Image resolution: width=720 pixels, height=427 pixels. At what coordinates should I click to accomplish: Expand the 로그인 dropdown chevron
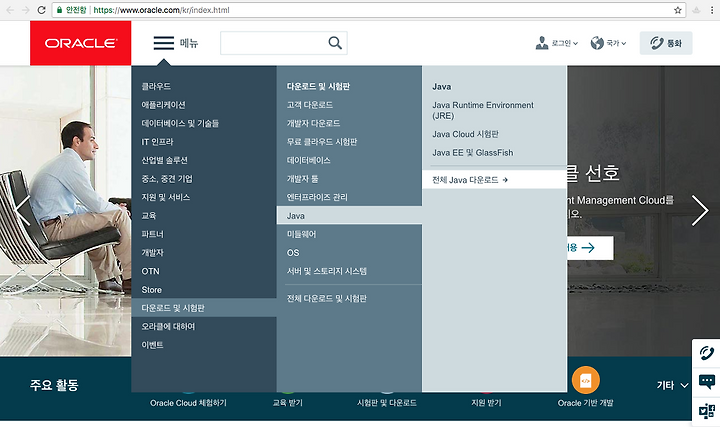point(575,44)
